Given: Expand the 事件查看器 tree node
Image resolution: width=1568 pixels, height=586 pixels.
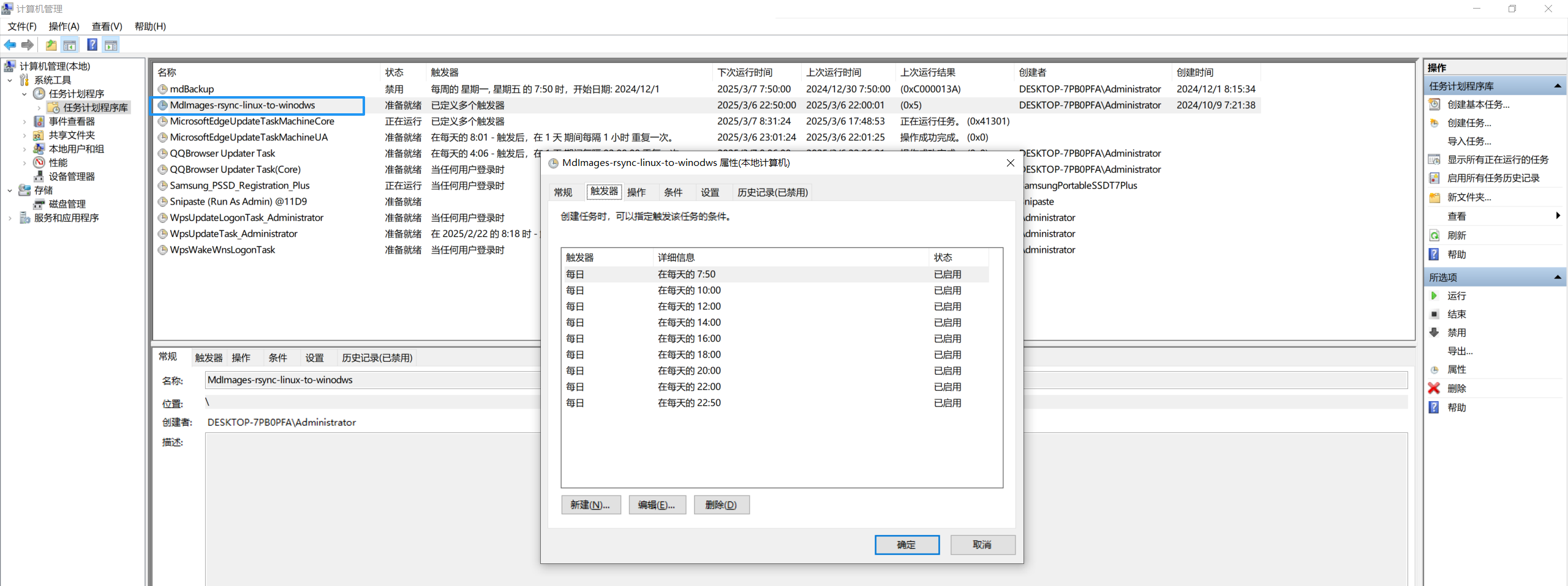Looking at the screenshot, I should point(24,121).
